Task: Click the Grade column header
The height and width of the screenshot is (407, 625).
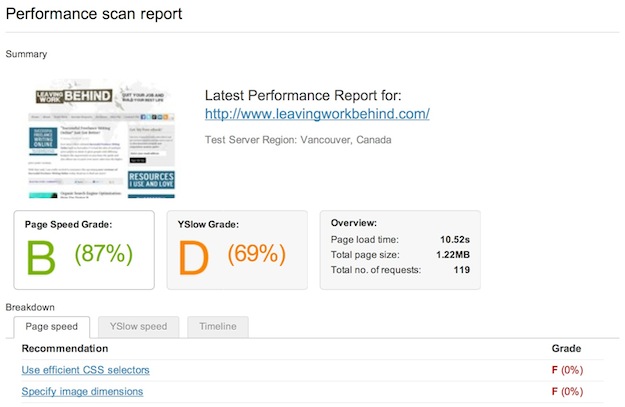Action: click(x=566, y=348)
